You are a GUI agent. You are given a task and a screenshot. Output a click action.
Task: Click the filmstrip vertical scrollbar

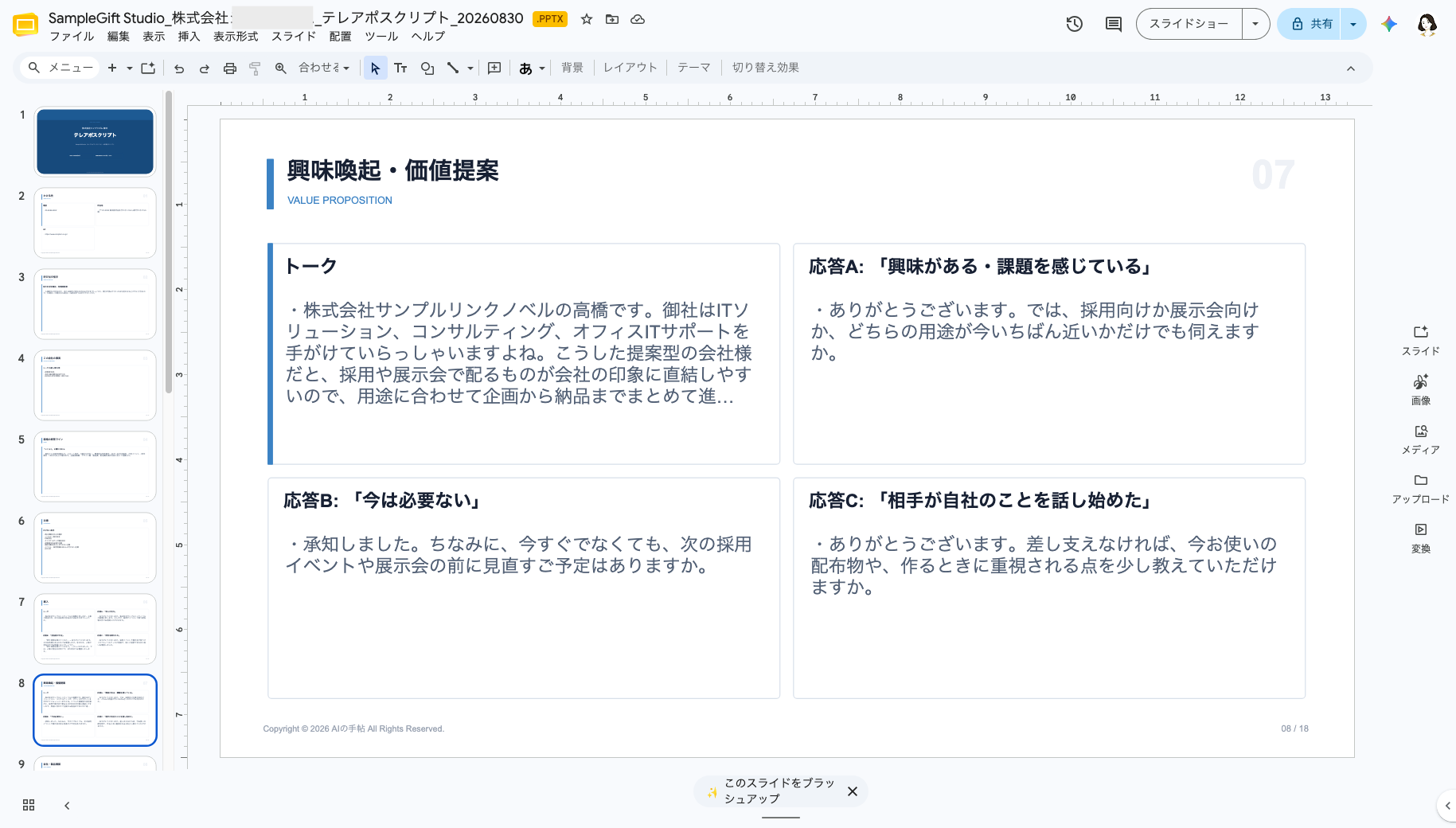click(x=169, y=242)
